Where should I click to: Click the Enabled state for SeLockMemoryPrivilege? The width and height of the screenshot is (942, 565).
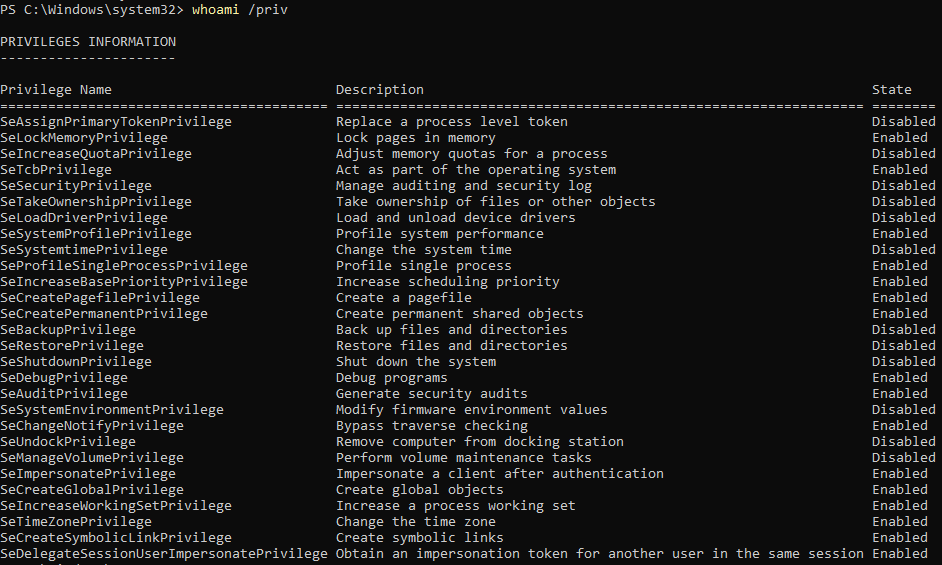[900, 138]
